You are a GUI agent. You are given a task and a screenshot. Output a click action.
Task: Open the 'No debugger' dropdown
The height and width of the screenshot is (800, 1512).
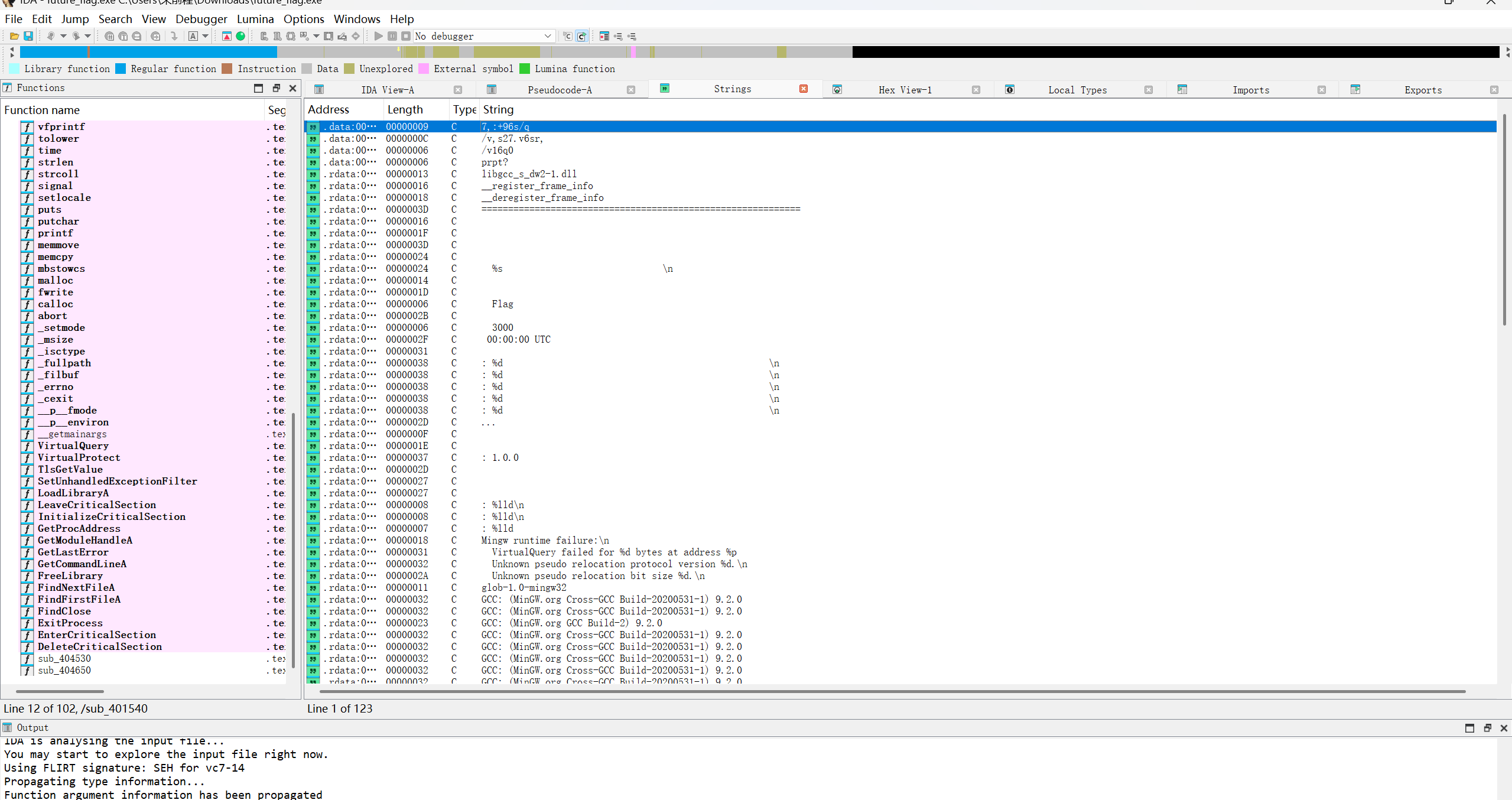tap(547, 36)
